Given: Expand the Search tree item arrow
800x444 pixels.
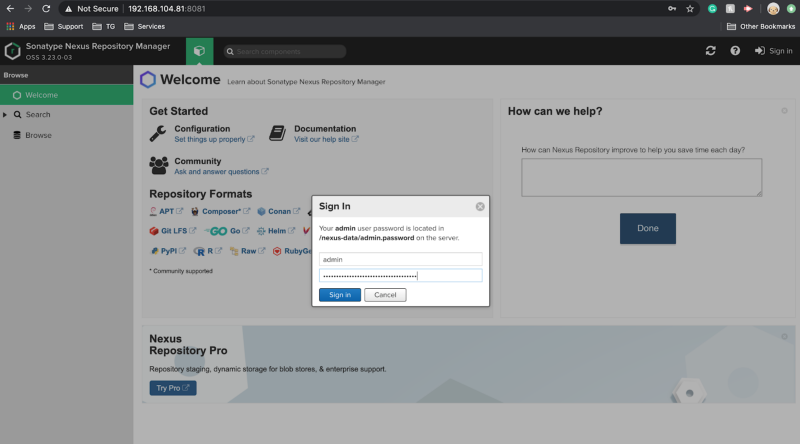Looking at the screenshot, I should pos(5,115).
